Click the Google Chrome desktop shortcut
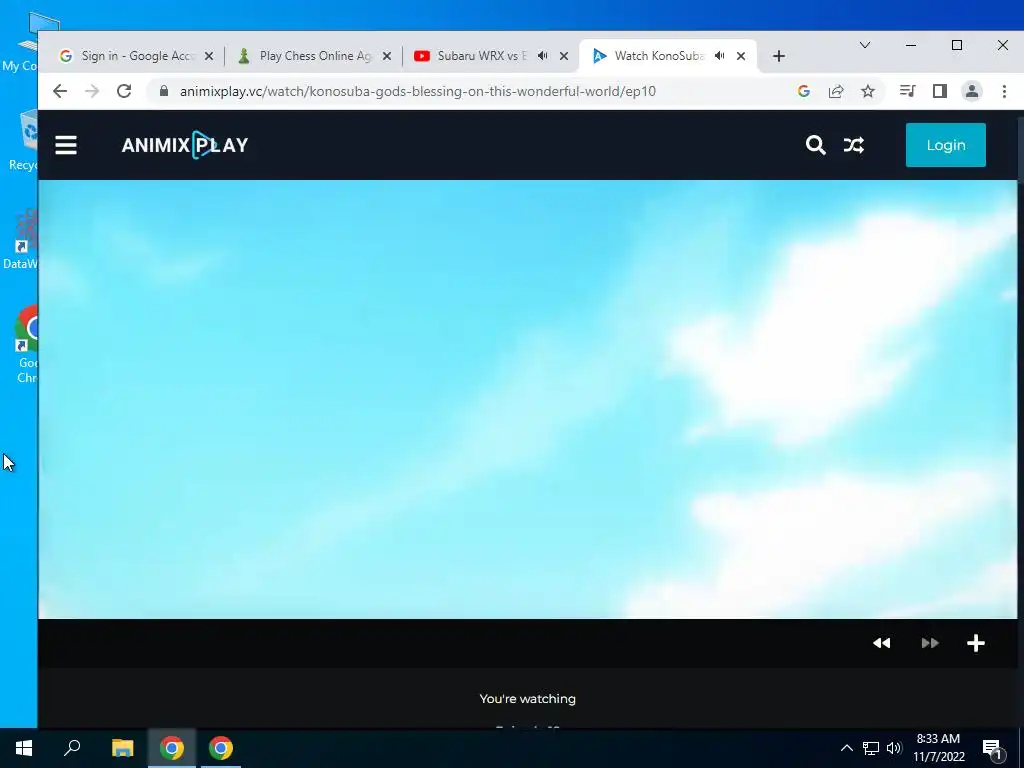 25,344
